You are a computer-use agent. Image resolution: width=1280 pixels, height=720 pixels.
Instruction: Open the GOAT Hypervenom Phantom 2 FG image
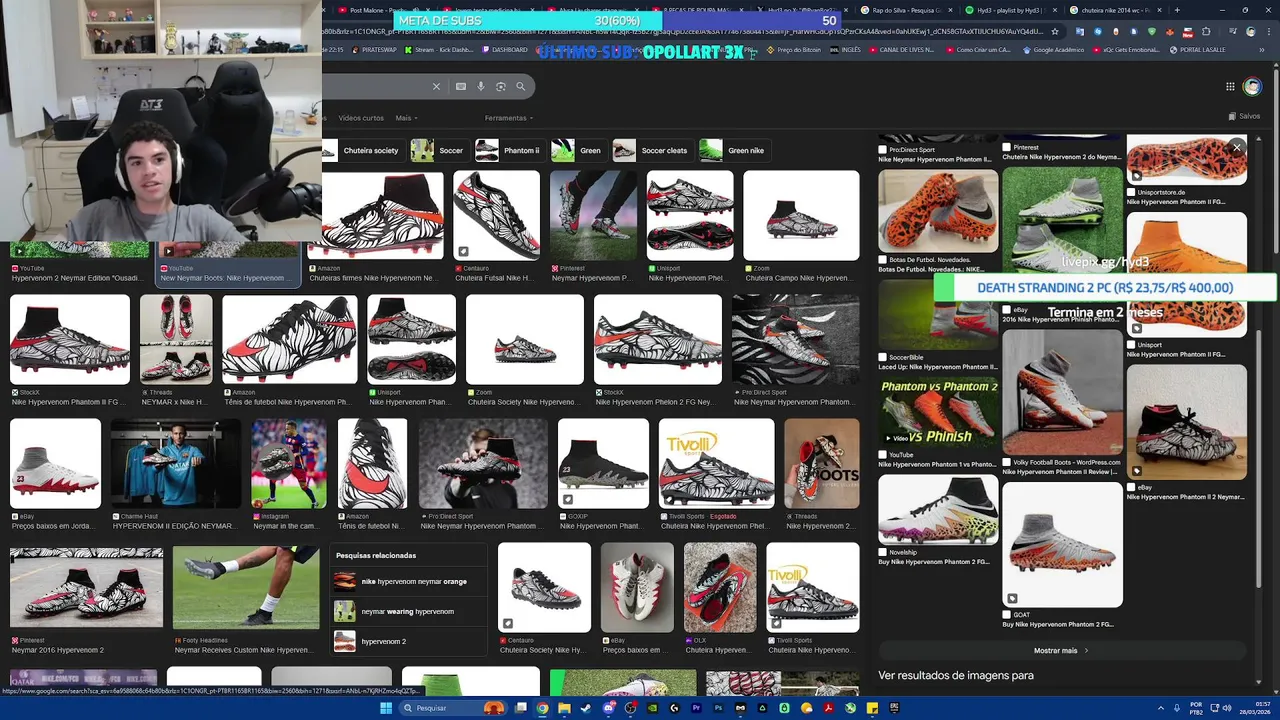[1062, 544]
